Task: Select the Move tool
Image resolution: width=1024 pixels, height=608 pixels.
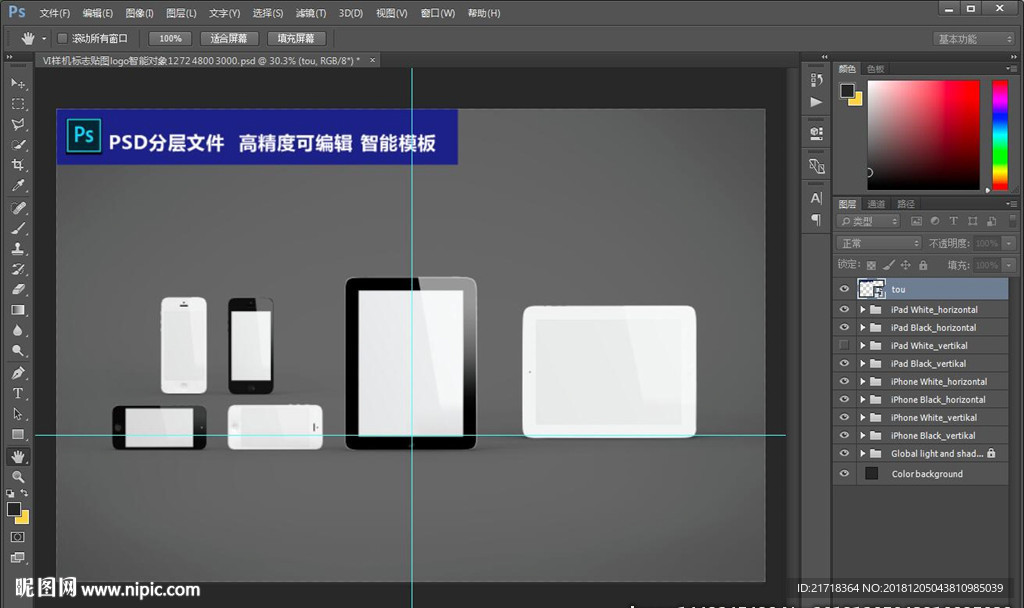Action: click(x=18, y=83)
